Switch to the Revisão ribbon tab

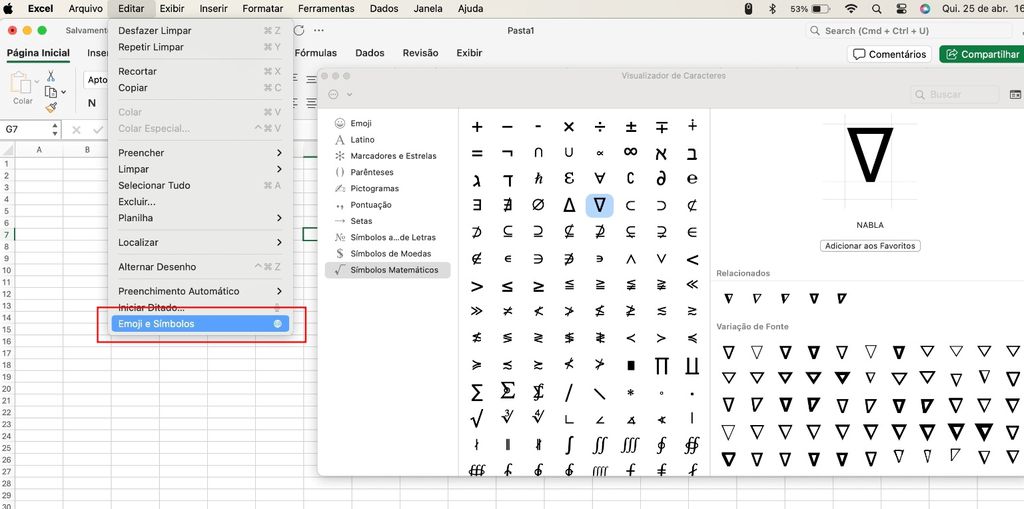421,53
